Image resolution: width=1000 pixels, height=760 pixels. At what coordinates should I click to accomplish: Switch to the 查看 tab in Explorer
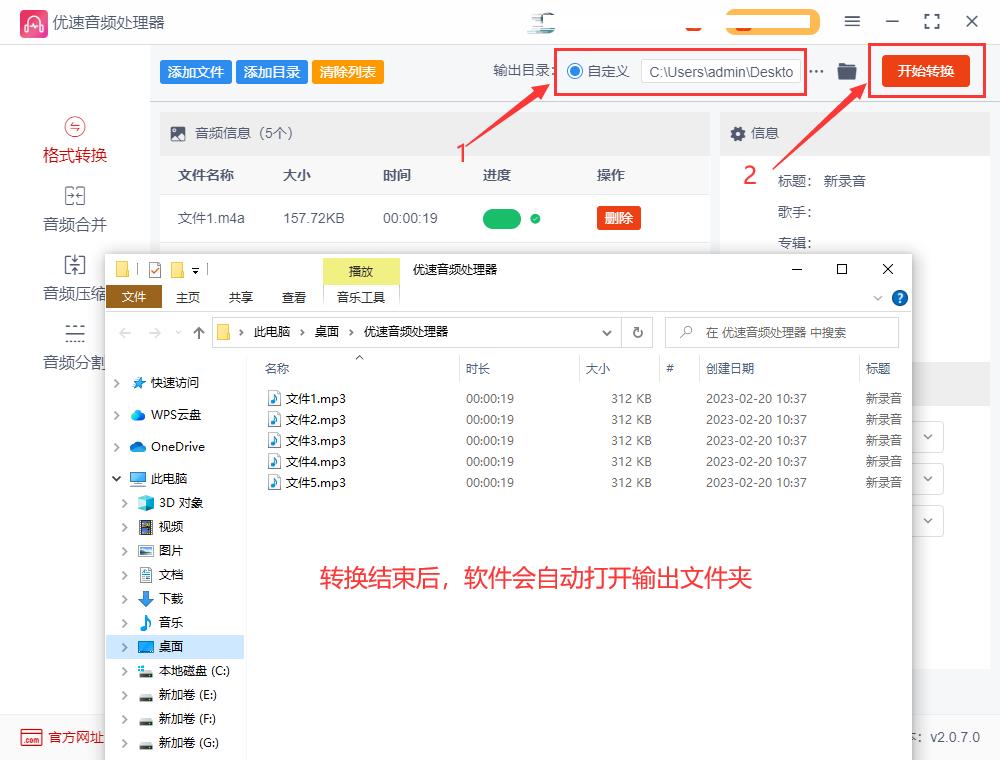[x=293, y=297]
